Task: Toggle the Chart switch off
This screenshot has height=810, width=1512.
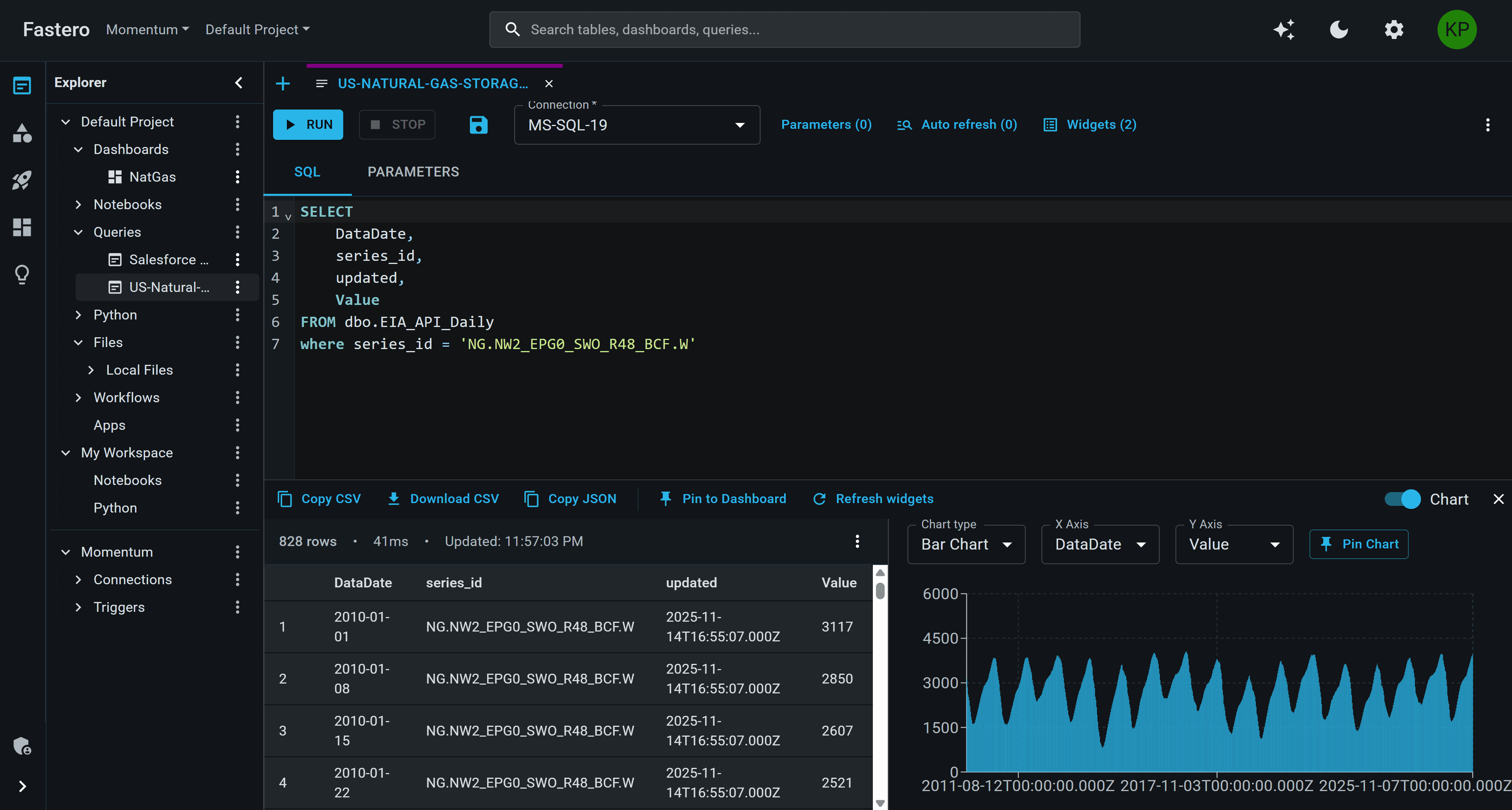Action: 1403,500
